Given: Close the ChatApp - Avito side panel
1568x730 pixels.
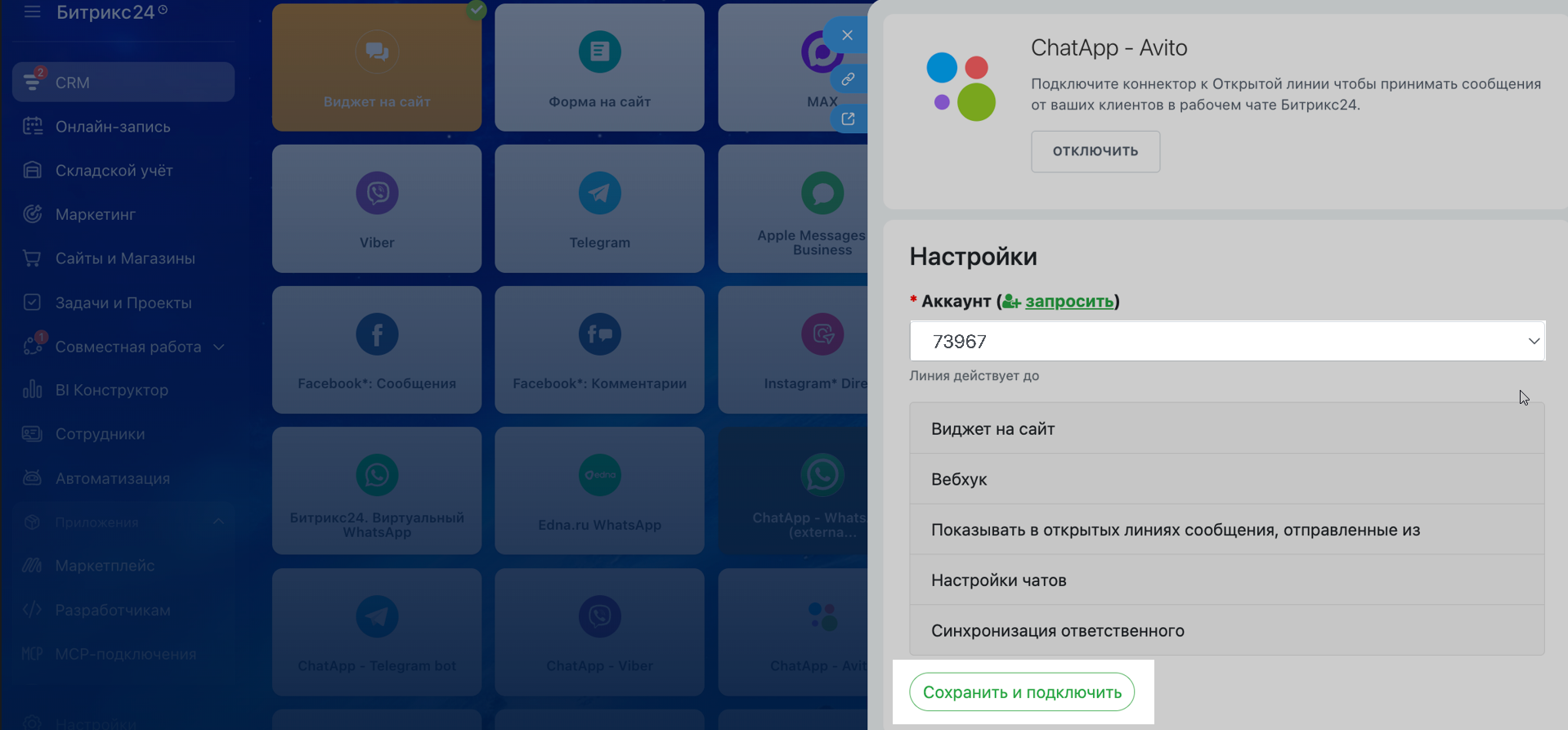Looking at the screenshot, I should point(847,35).
